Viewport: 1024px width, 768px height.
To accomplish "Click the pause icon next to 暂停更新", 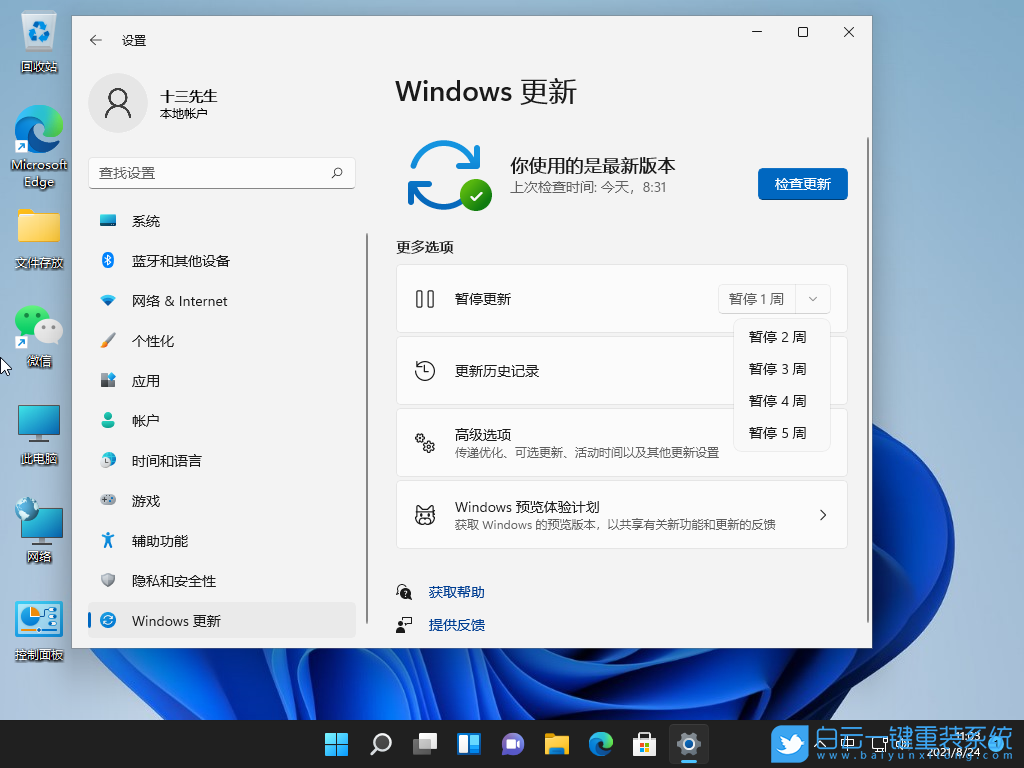I will click(x=427, y=298).
